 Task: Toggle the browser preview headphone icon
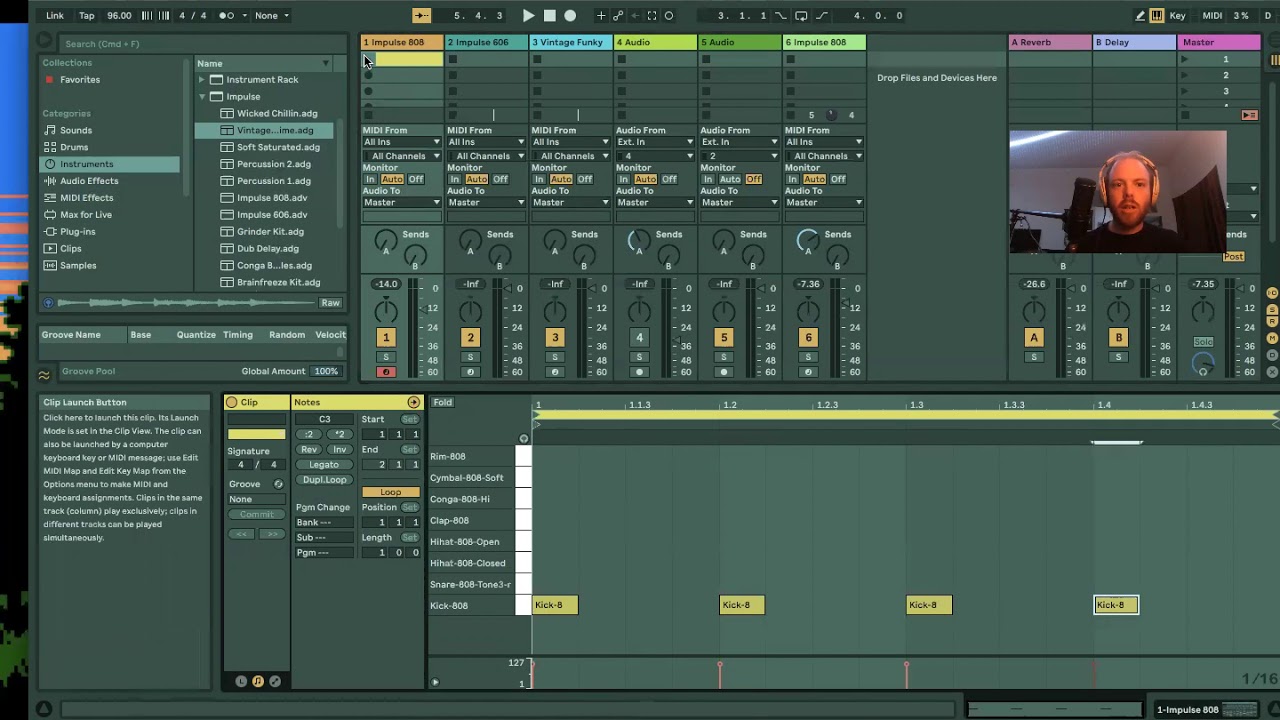click(48, 303)
